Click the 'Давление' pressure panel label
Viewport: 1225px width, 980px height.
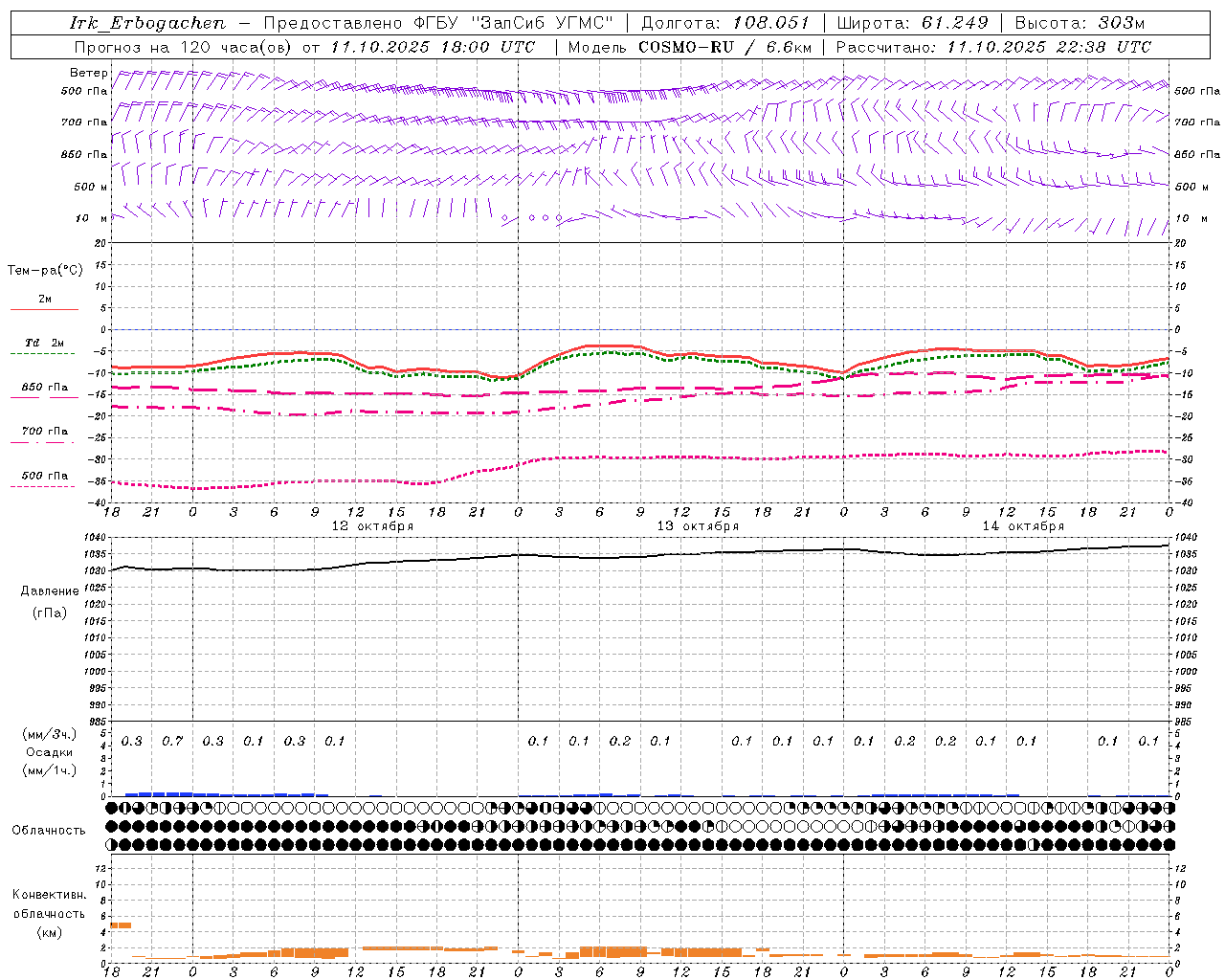coord(50,591)
